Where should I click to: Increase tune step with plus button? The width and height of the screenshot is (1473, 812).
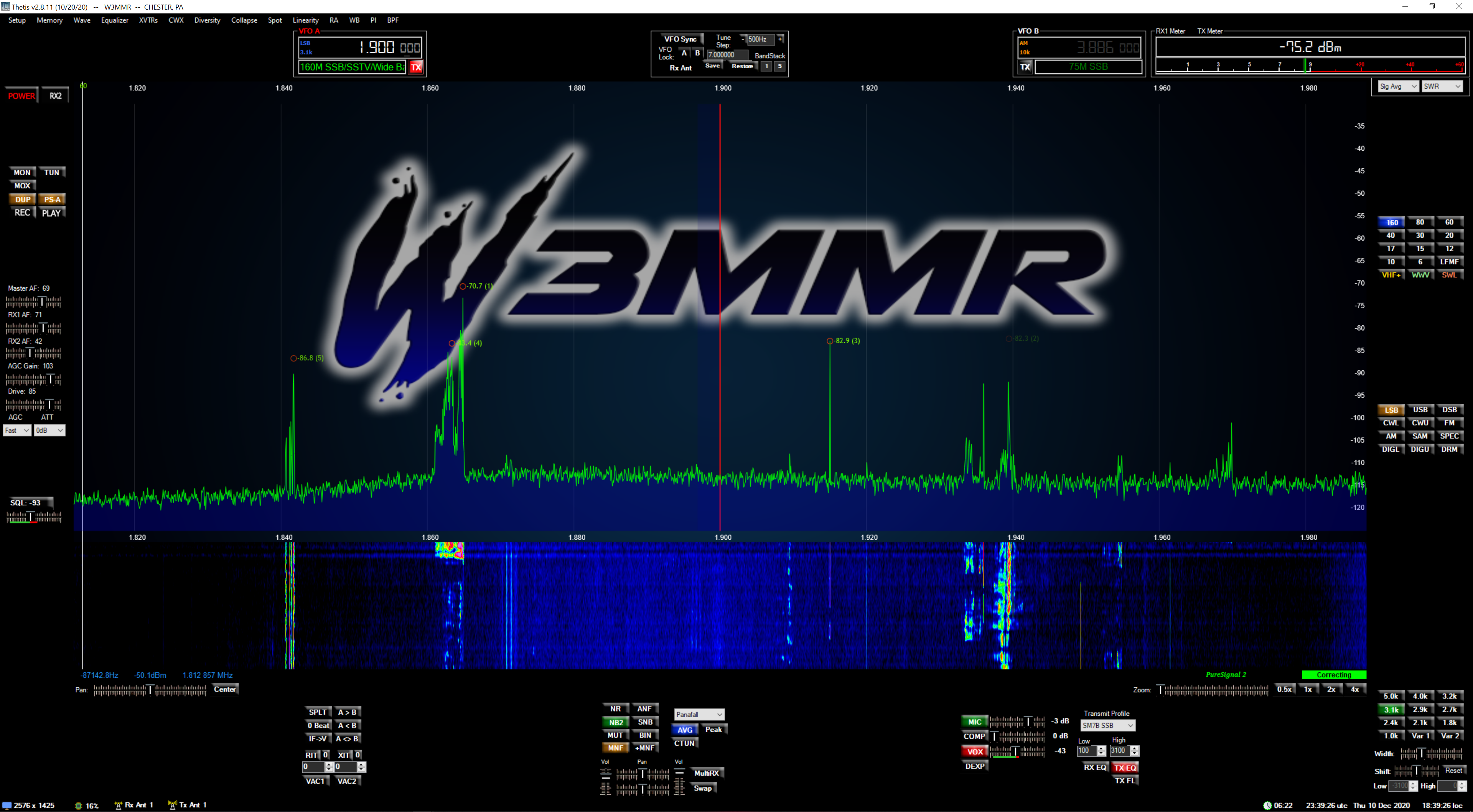coord(780,39)
